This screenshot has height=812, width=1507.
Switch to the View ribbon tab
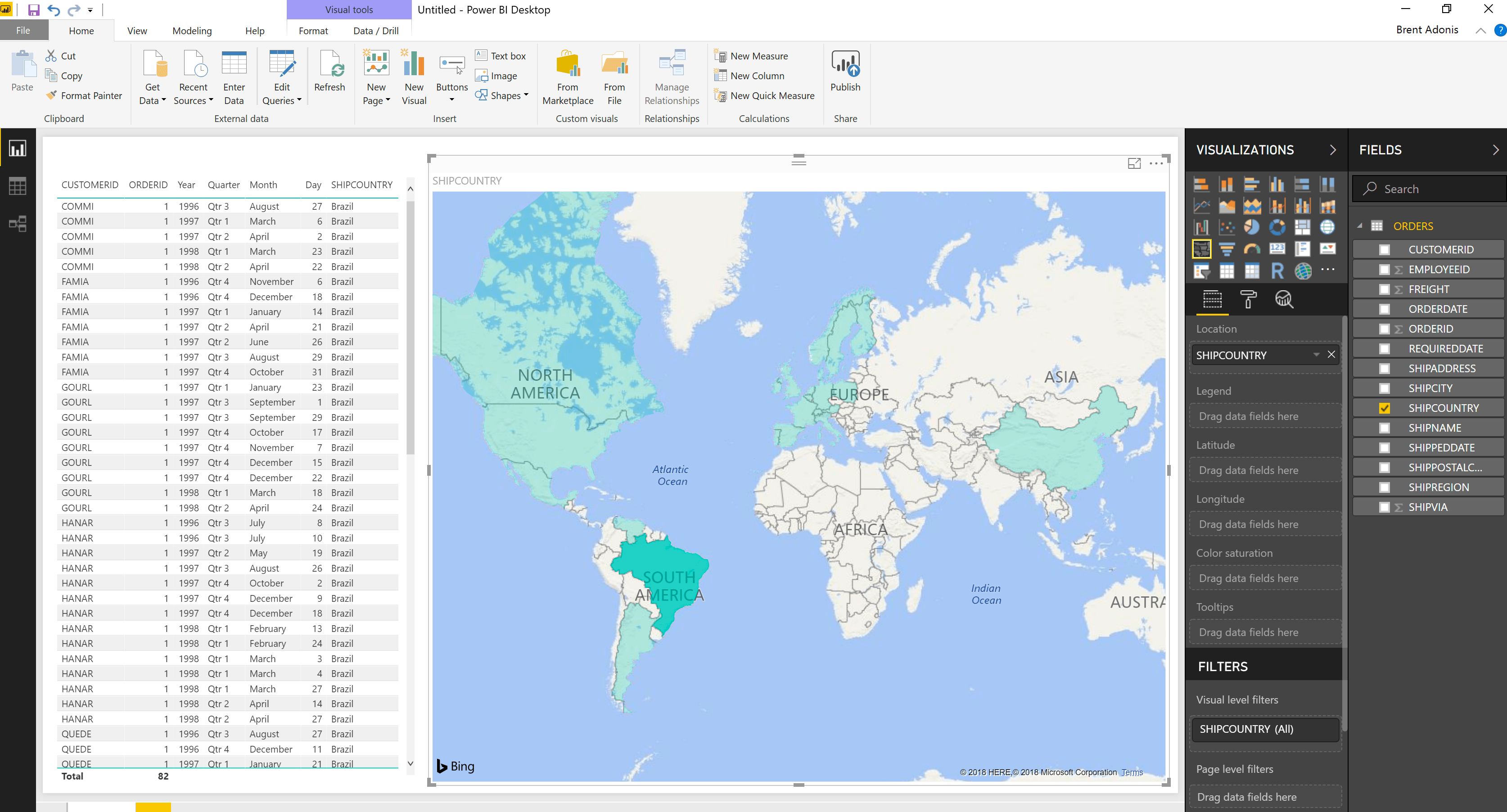point(136,31)
